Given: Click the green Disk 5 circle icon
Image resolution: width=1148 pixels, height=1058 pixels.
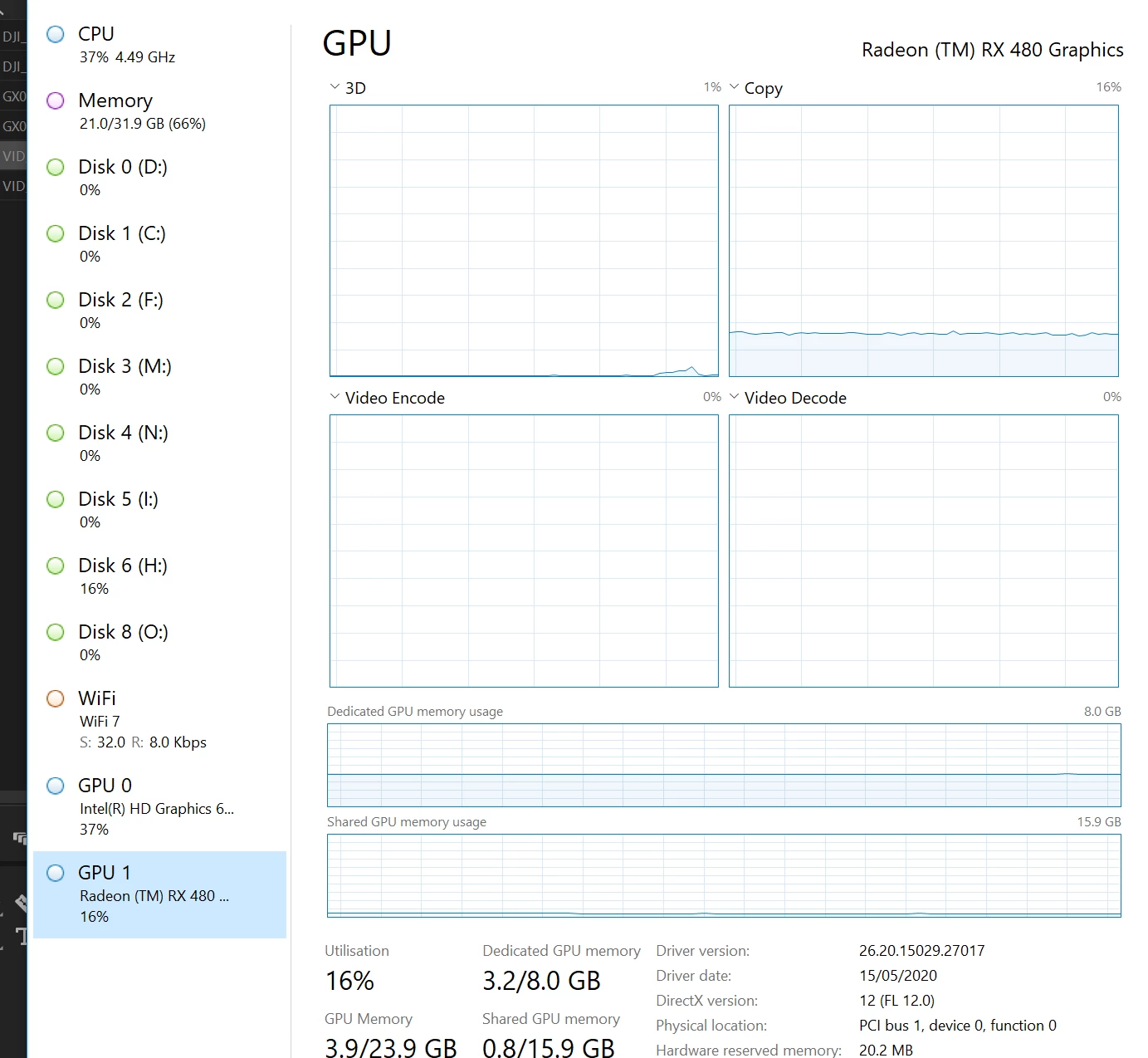Looking at the screenshot, I should pos(56,499).
